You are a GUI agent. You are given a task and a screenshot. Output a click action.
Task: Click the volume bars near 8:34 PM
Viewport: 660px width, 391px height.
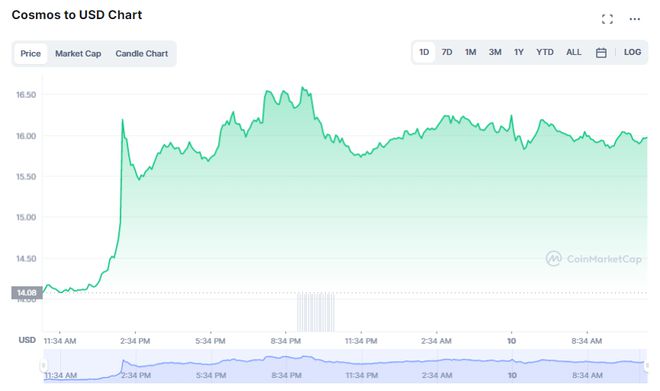[316, 311]
